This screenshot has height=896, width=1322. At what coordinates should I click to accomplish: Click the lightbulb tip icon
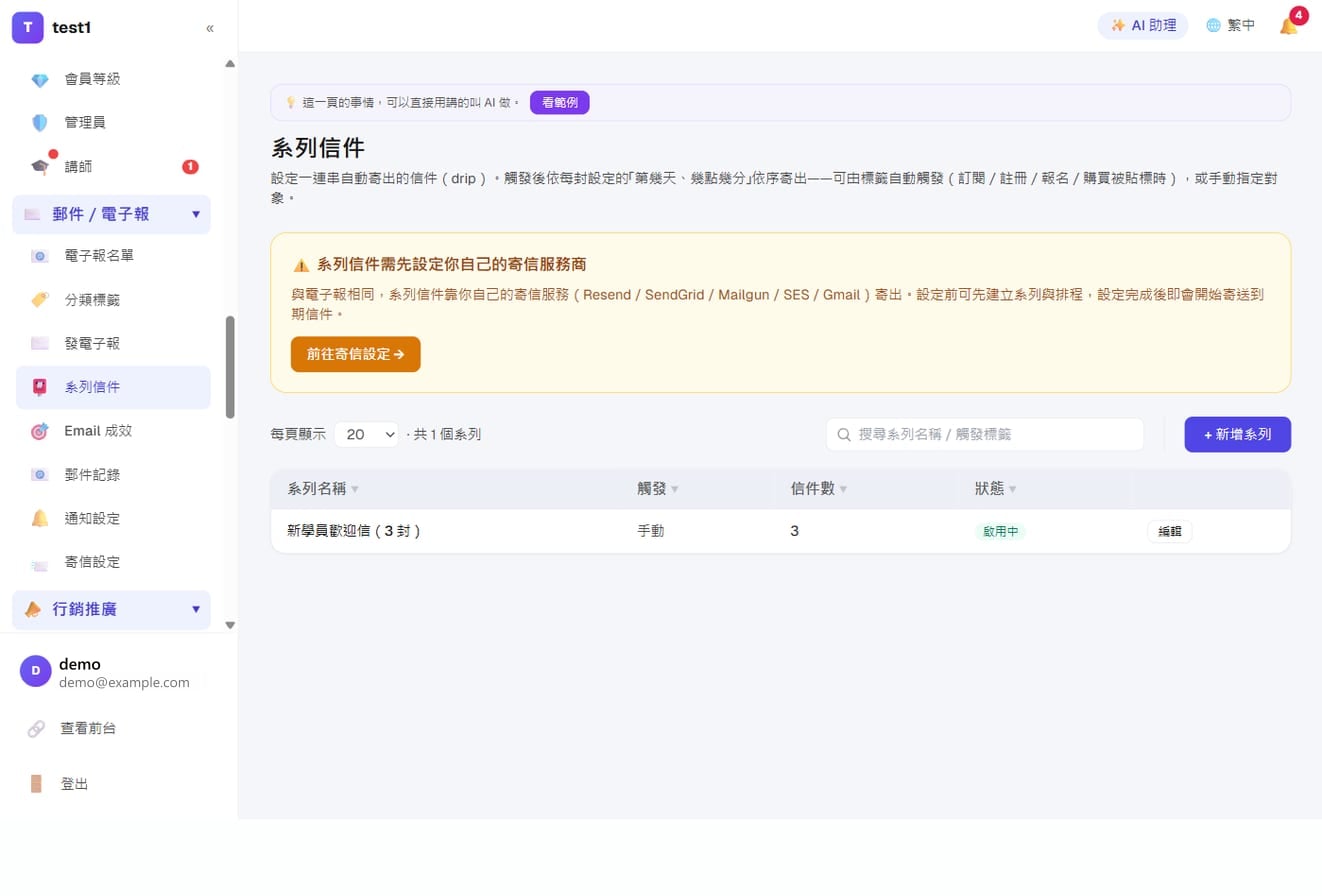(x=291, y=102)
